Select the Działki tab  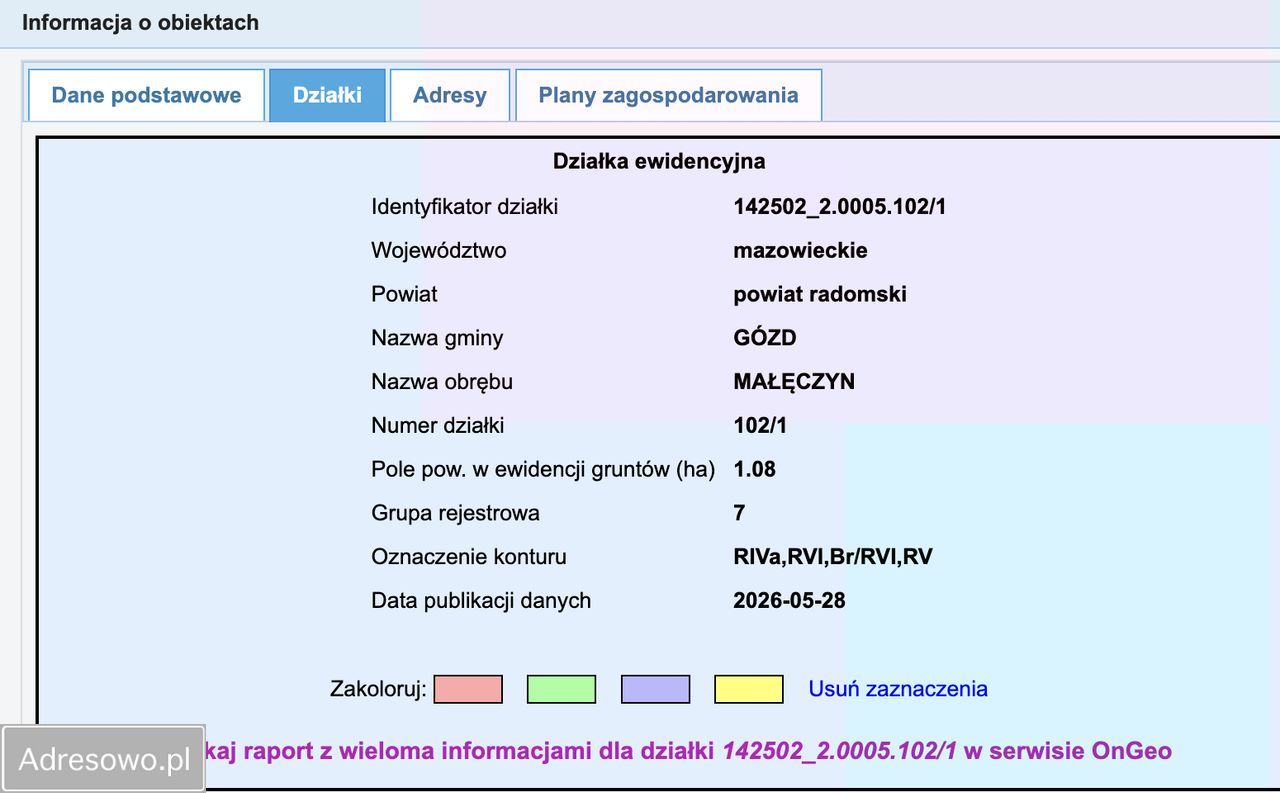(x=327, y=96)
